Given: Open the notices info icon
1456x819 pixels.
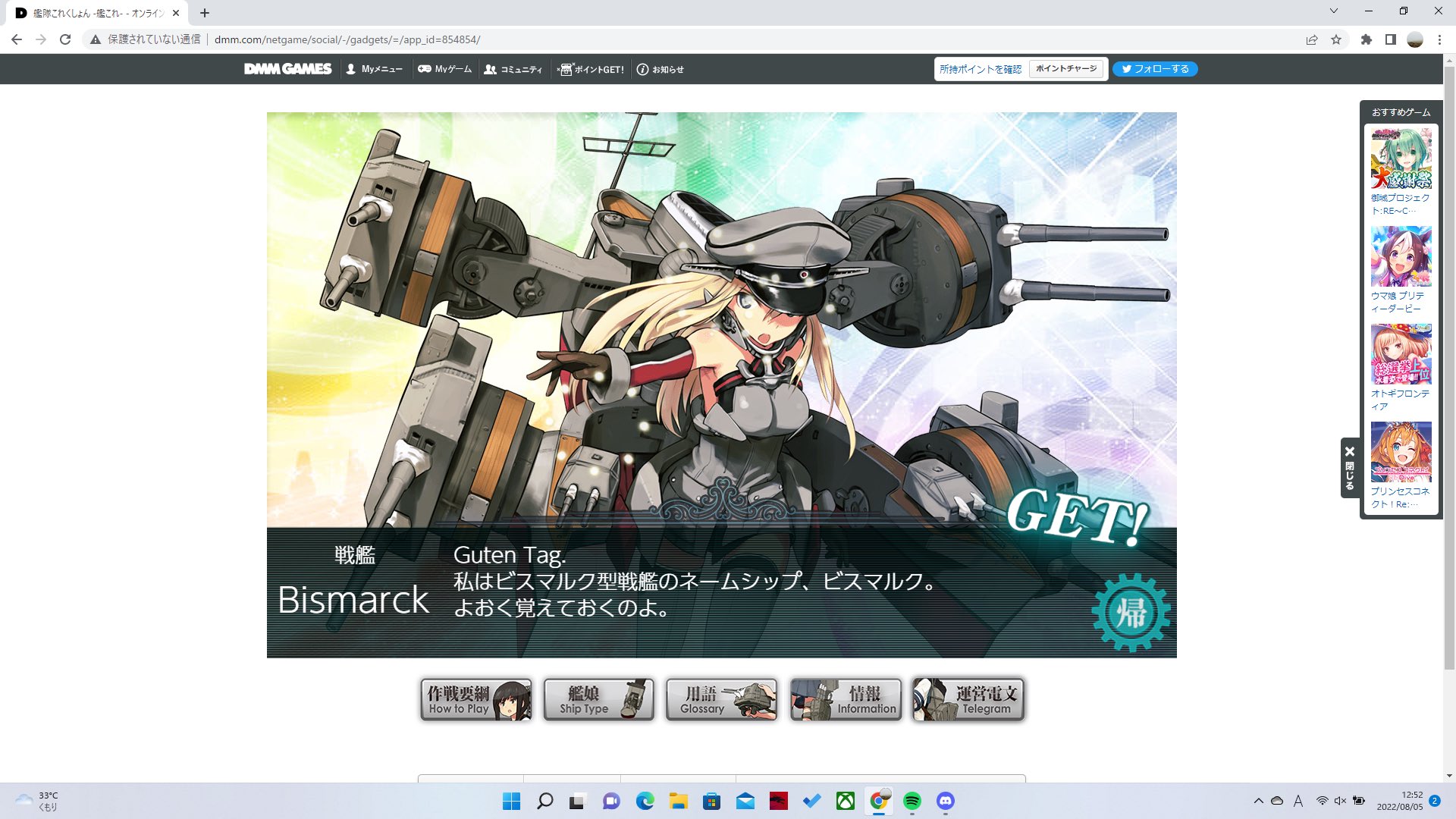Looking at the screenshot, I should pos(642,69).
